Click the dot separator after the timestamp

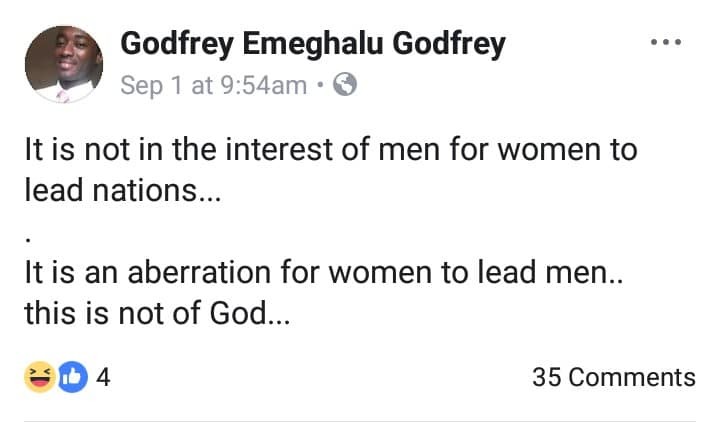pyautogui.click(x=320, y=86)
